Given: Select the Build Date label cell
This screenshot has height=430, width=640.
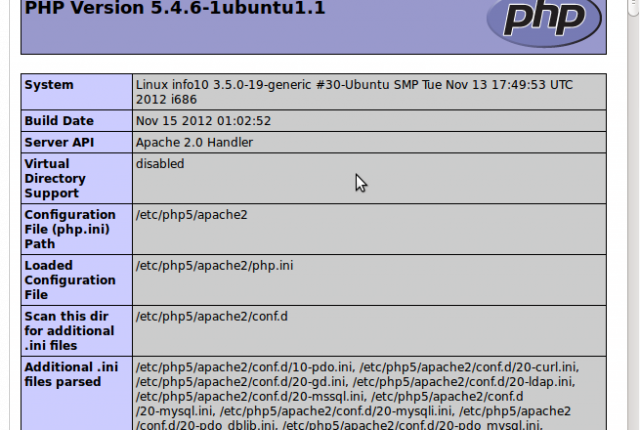Looking at the screenshot, I should 77,121.
